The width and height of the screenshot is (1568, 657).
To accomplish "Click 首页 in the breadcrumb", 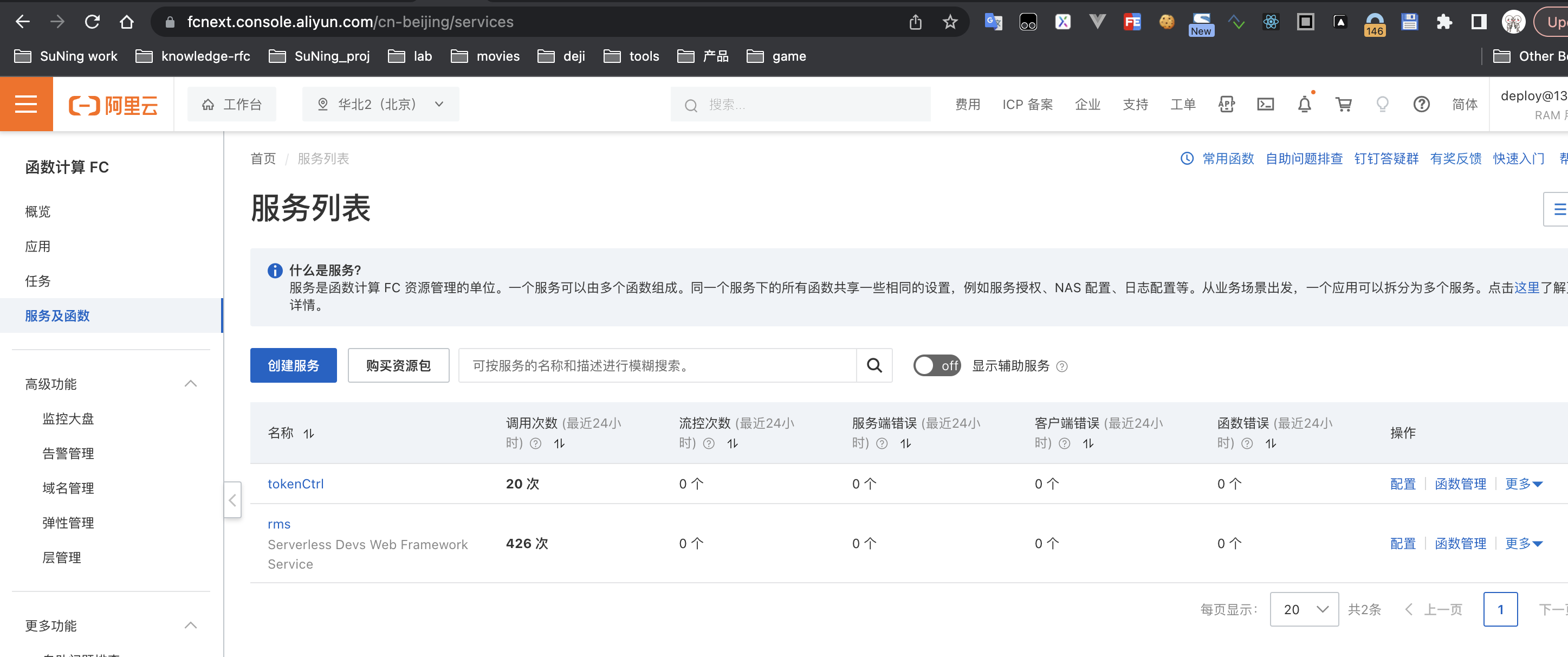I will (x=263, y=159).
